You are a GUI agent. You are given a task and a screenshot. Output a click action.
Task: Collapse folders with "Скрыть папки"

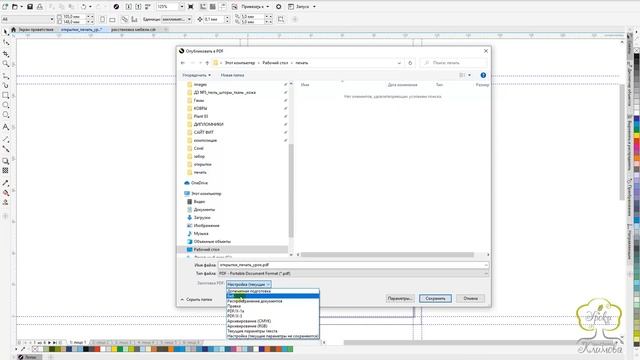coord(196,300)
